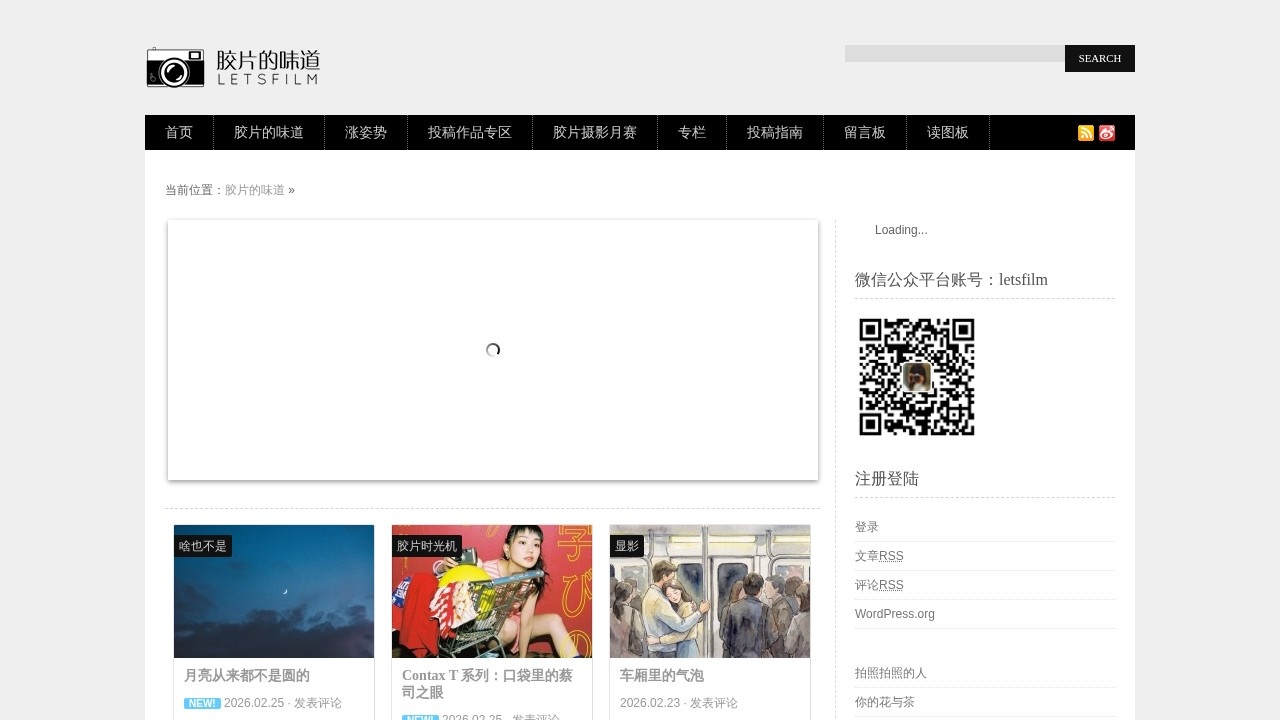
Task: Click the camera logo of LETSFILM
Action: pyautogui.click(x=176, y=68)
